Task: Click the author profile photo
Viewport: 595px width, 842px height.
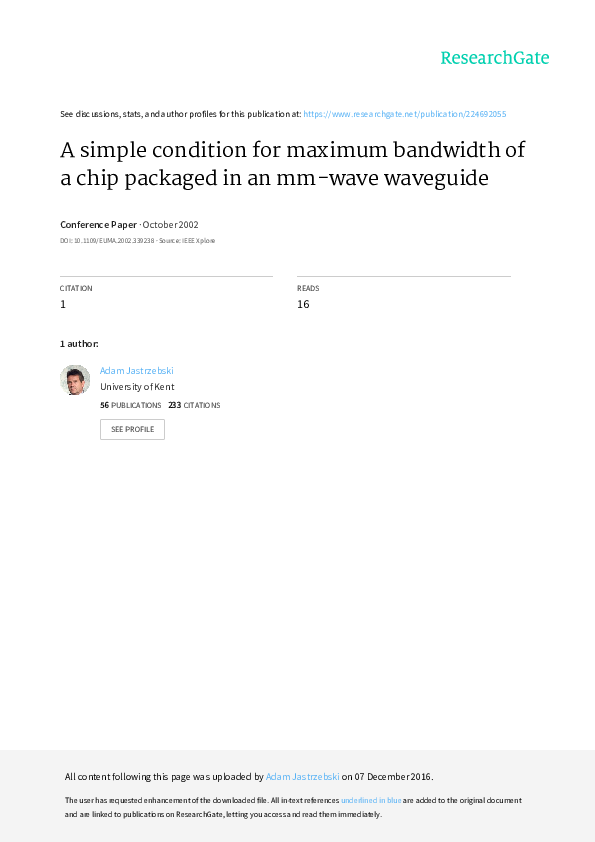Action: tap(75, 380)
